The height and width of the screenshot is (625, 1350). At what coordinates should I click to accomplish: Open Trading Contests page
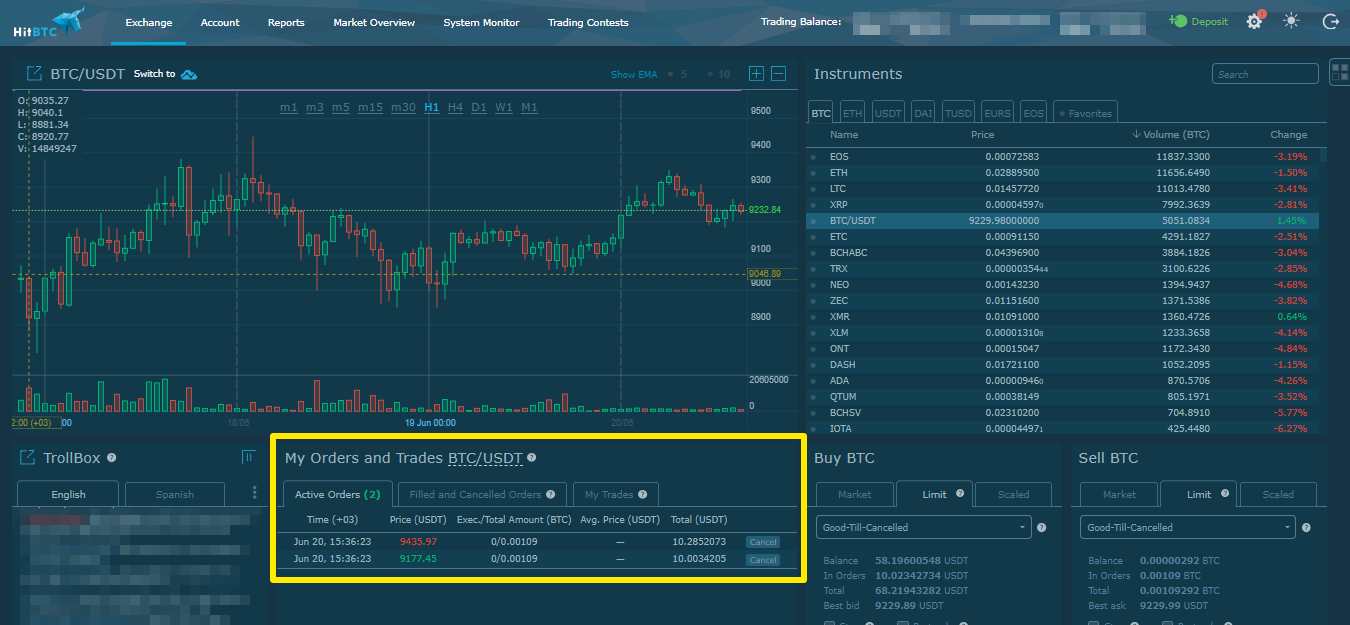(x=588, y=22)
